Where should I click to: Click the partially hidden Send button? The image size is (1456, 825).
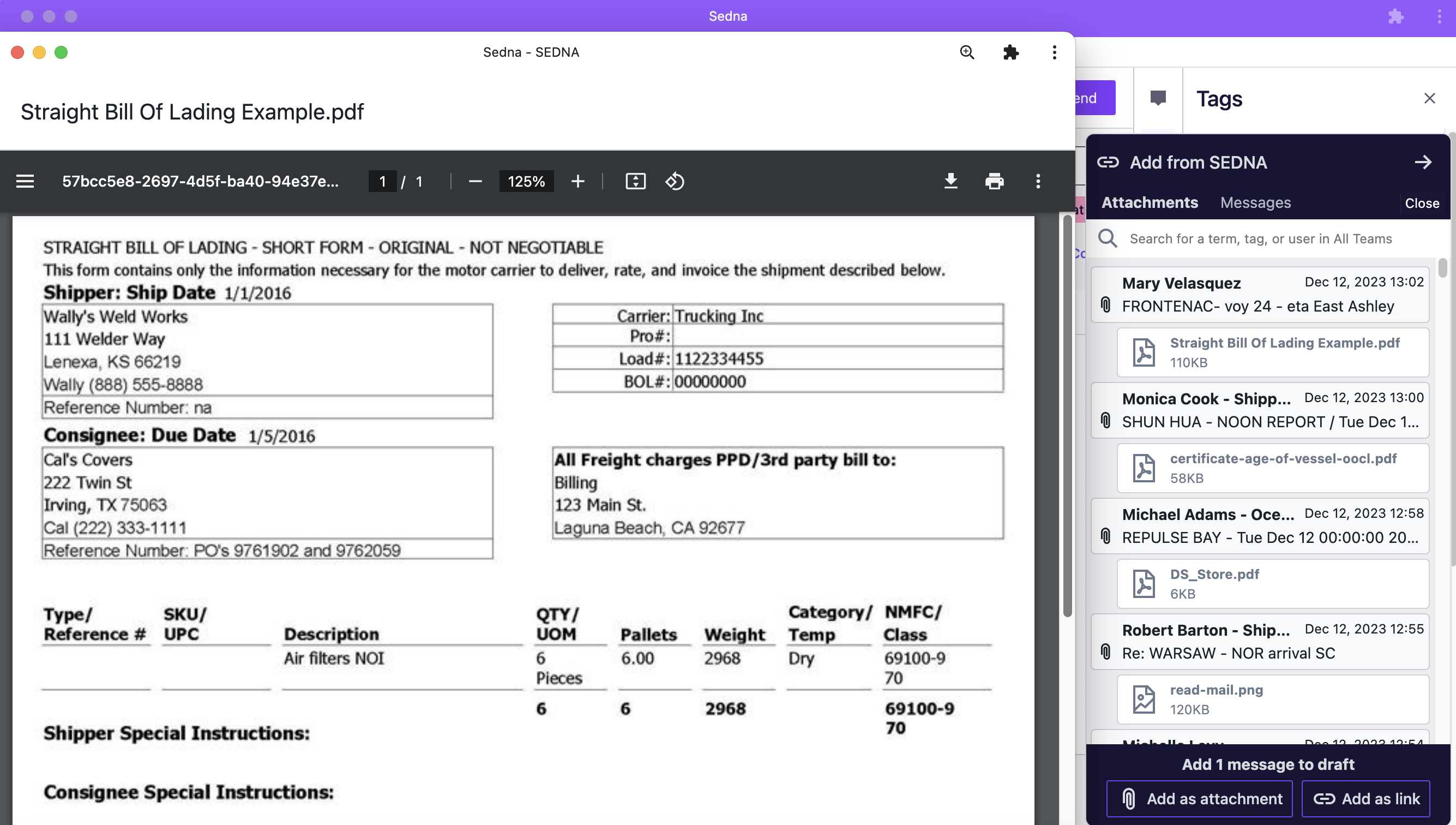[1095, 98]
